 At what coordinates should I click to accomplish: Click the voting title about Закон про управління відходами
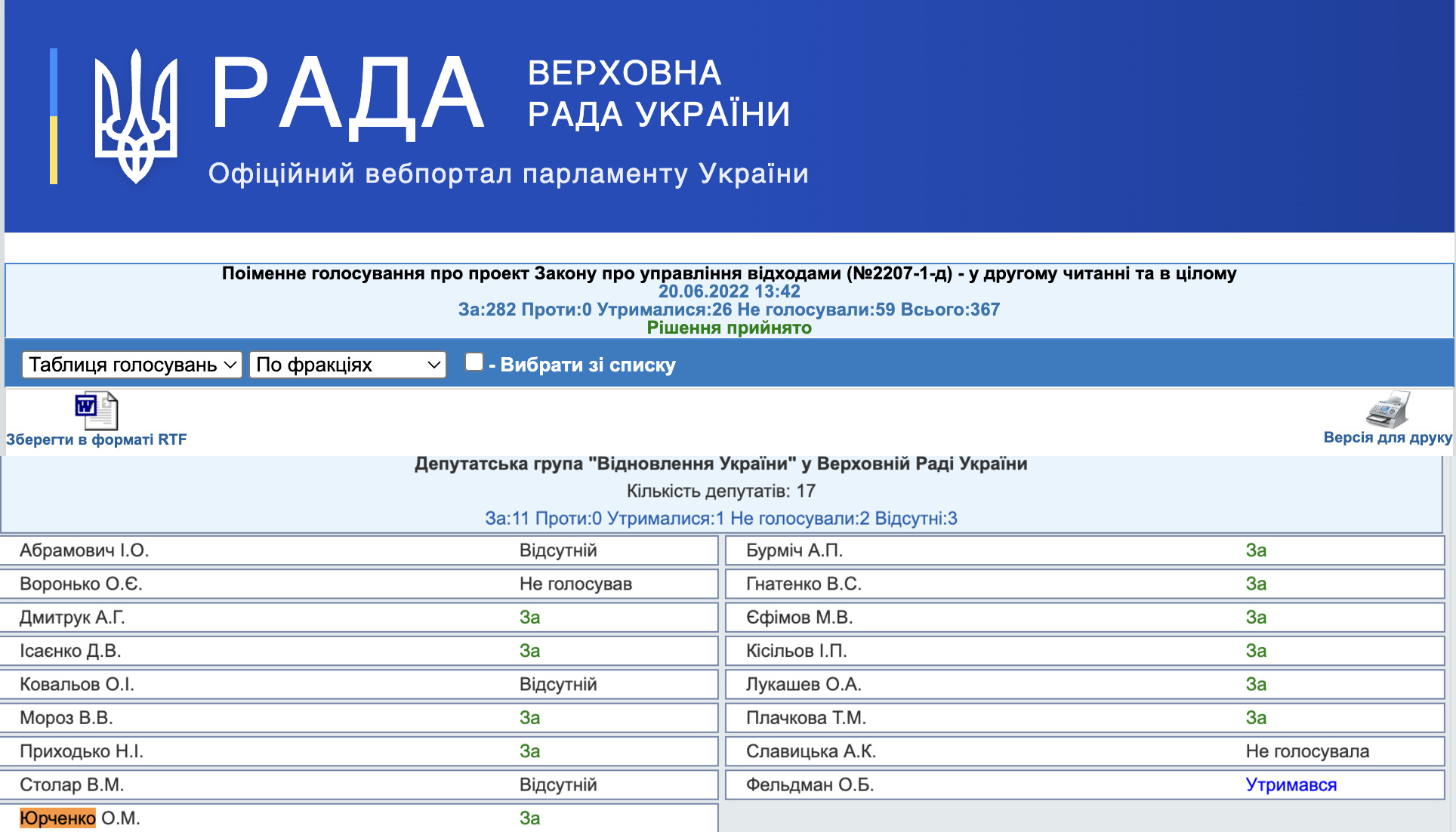pos(729,273)
